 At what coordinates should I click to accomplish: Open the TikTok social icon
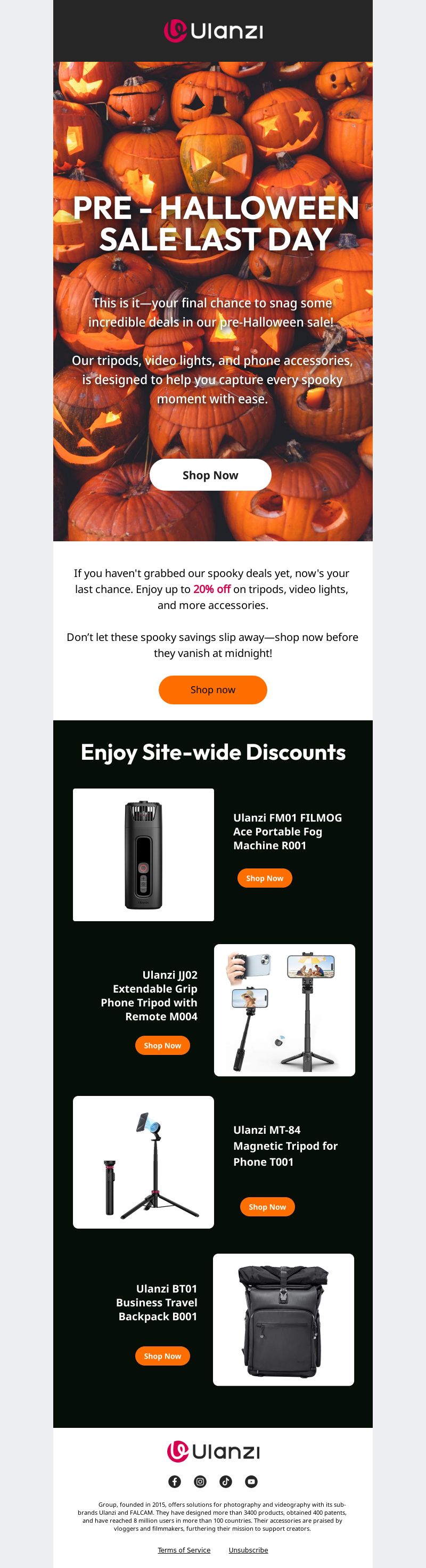(x=226, y=1481)
